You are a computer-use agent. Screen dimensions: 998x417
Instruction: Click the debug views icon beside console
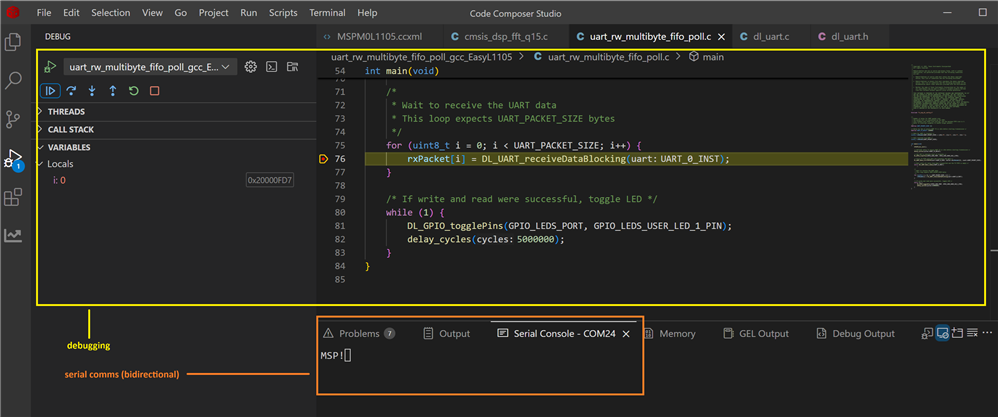coord(292,66)
